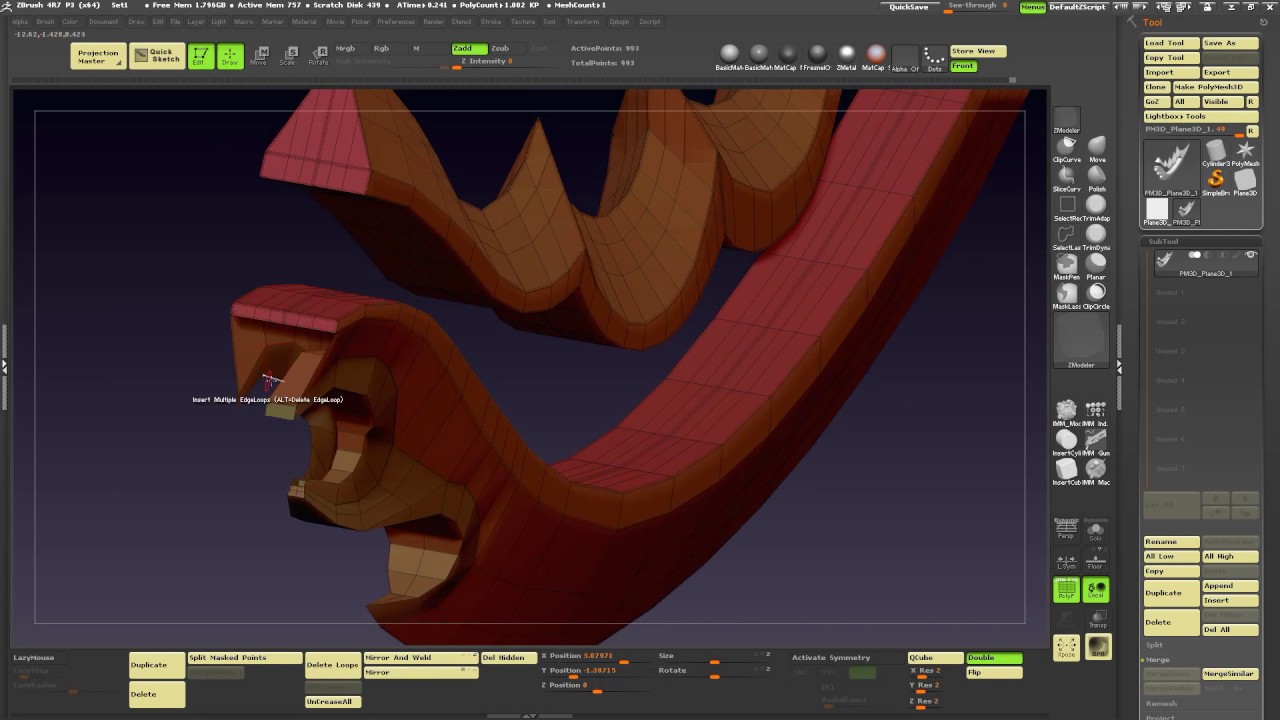Click the Move transform mode icon
Viewport: 1280px width, 720px height.
259,56
